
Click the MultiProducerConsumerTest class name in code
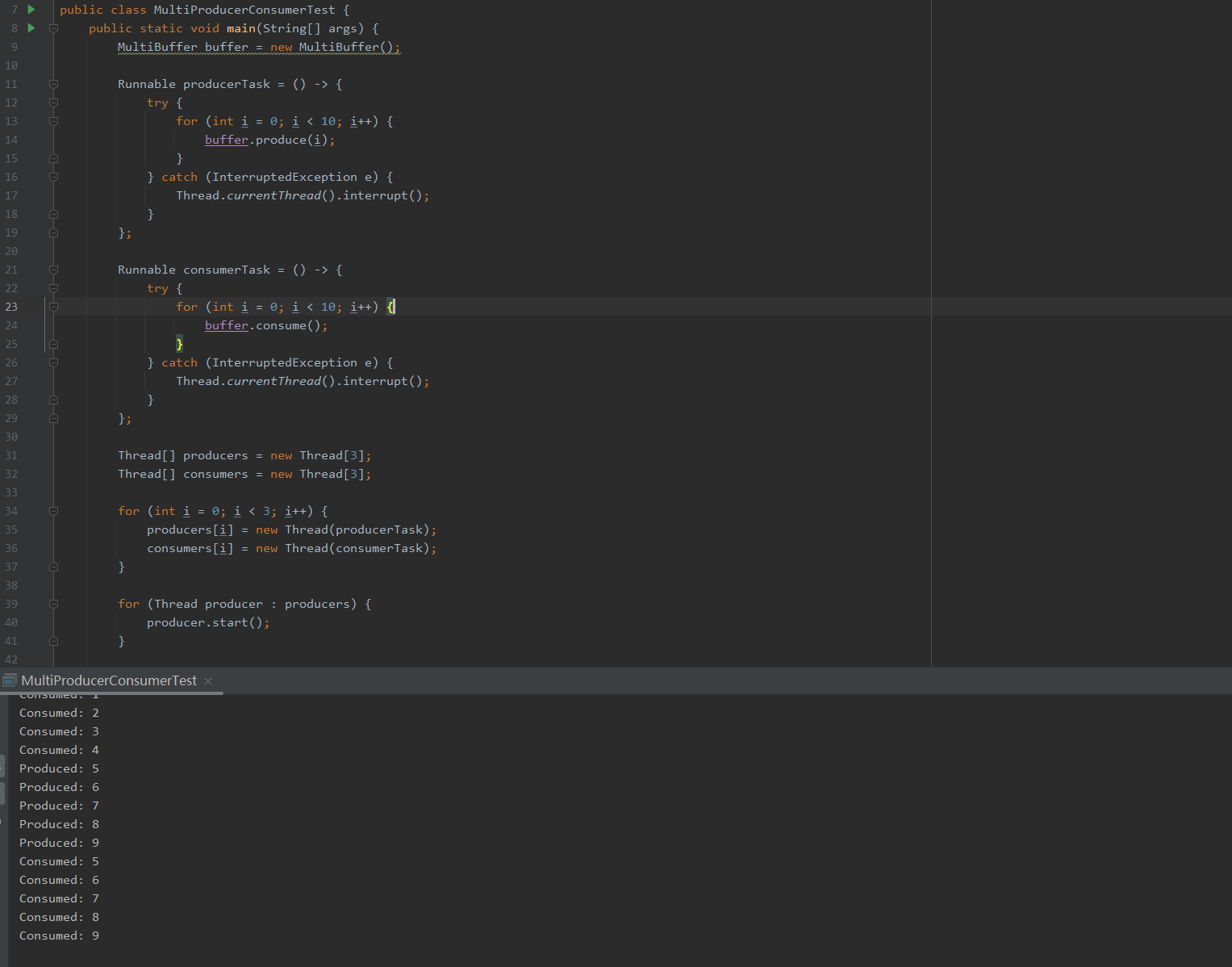coord(244,10)
